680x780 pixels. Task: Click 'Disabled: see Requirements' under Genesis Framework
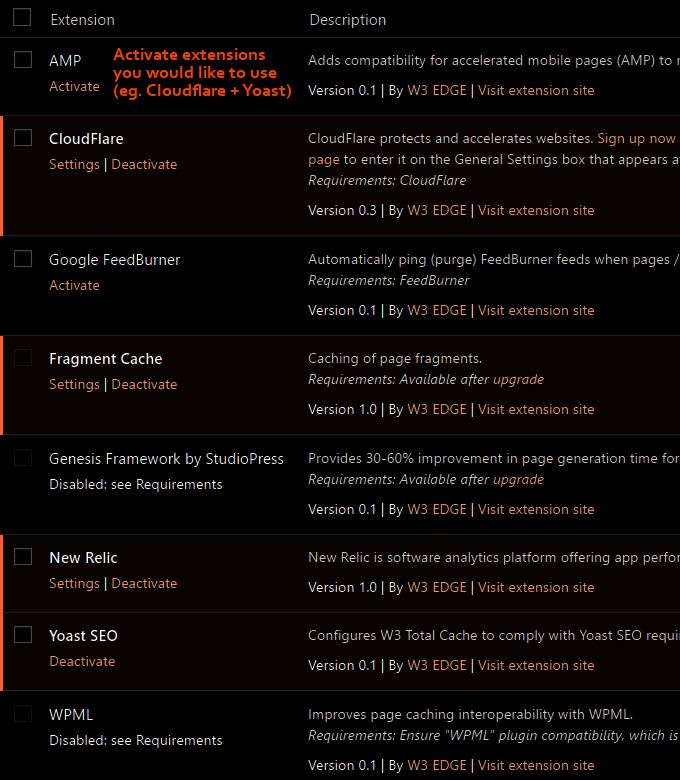(x=136, y=485)
